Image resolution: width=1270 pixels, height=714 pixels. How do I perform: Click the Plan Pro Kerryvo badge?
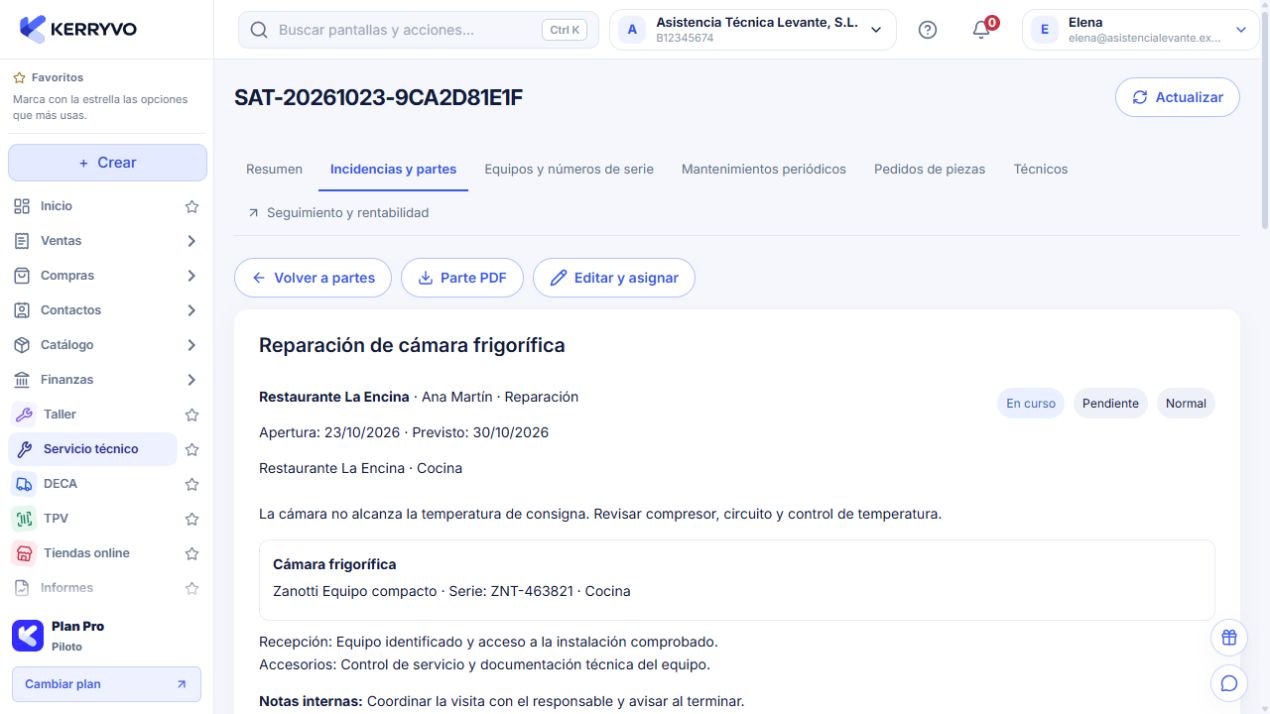pos(27,636)
